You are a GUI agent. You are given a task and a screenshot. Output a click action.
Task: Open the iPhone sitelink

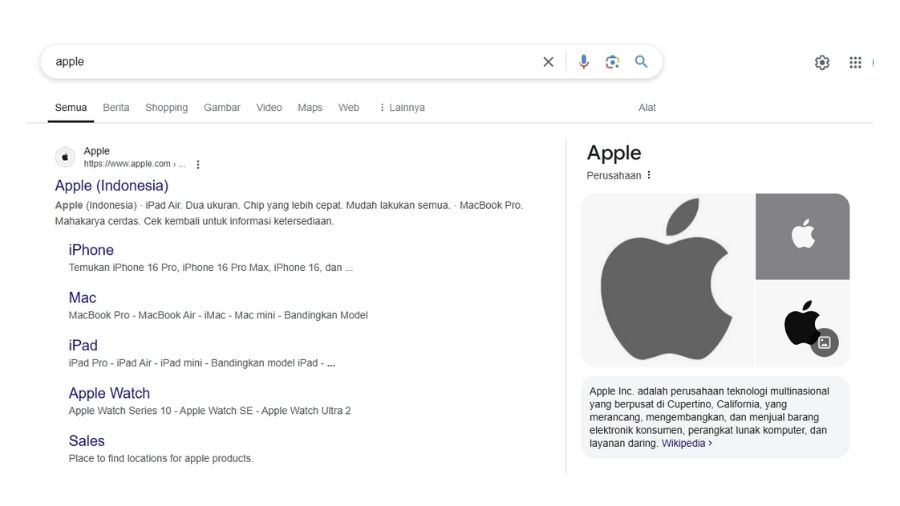point(91,250)
